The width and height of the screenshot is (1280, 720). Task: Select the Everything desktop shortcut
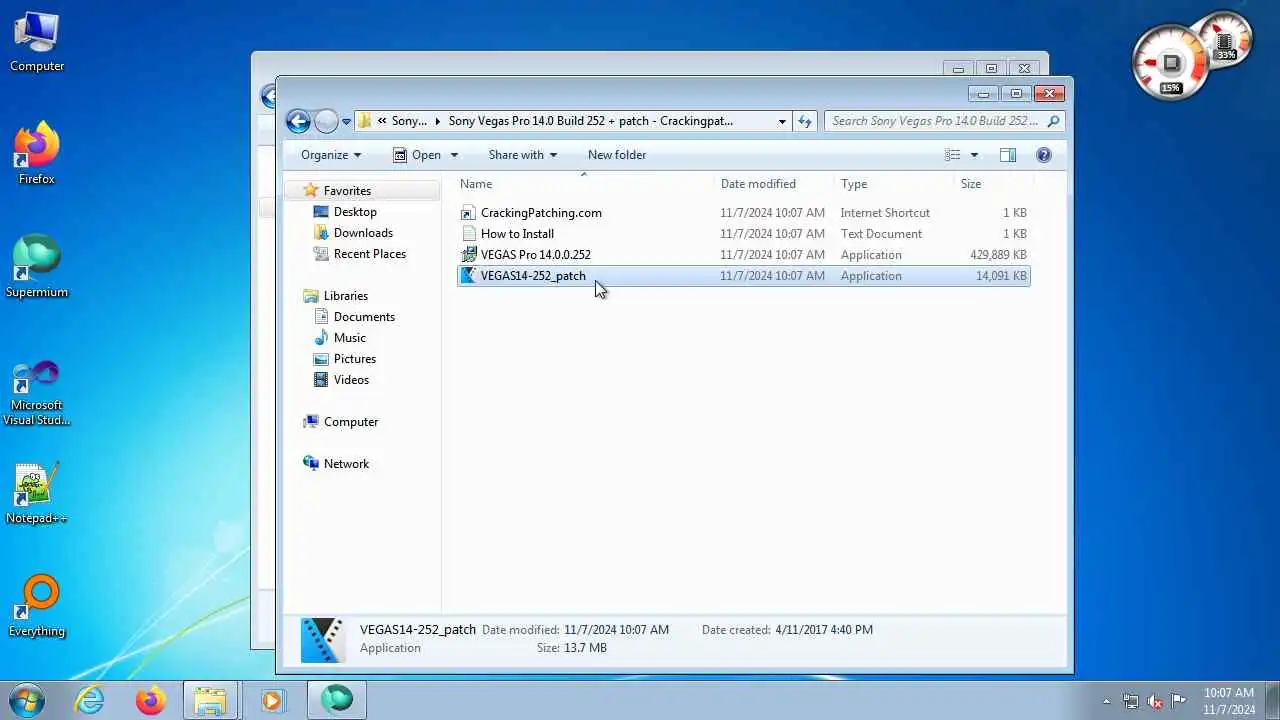(37, 606)
